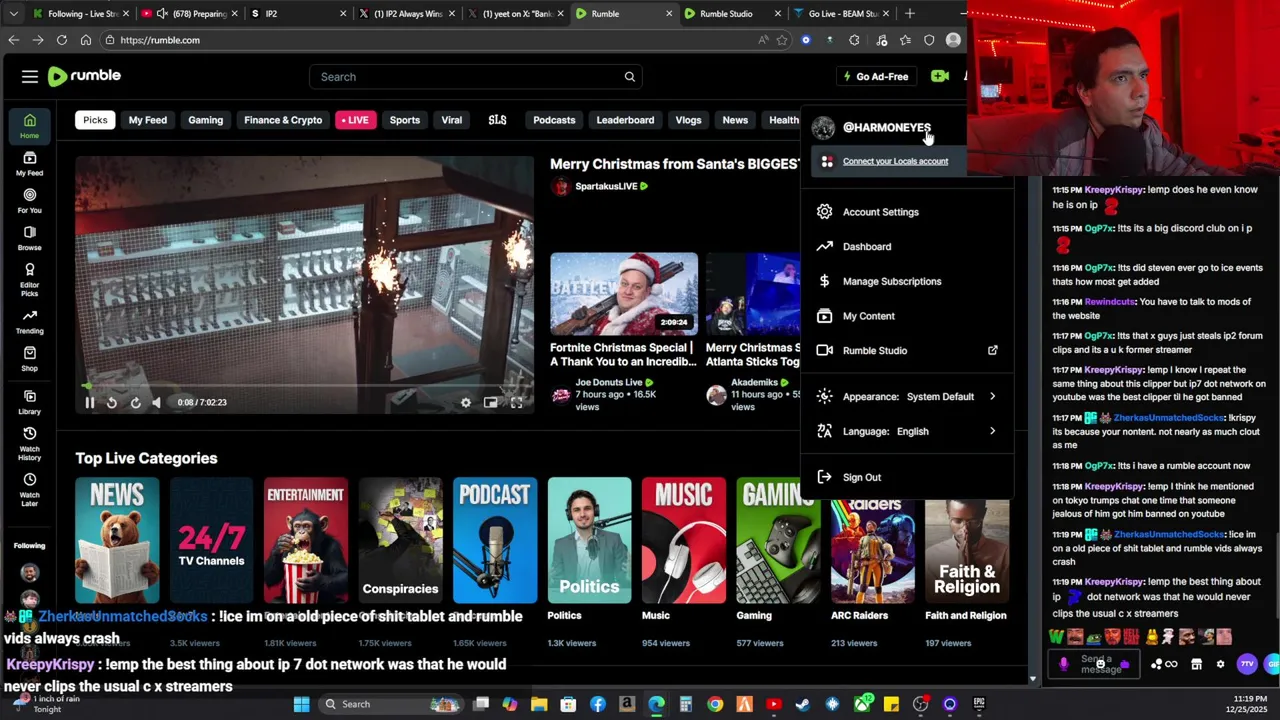Select the Podcasts category tab
This screenshot has width=1280, height=720.
[554, 120]
